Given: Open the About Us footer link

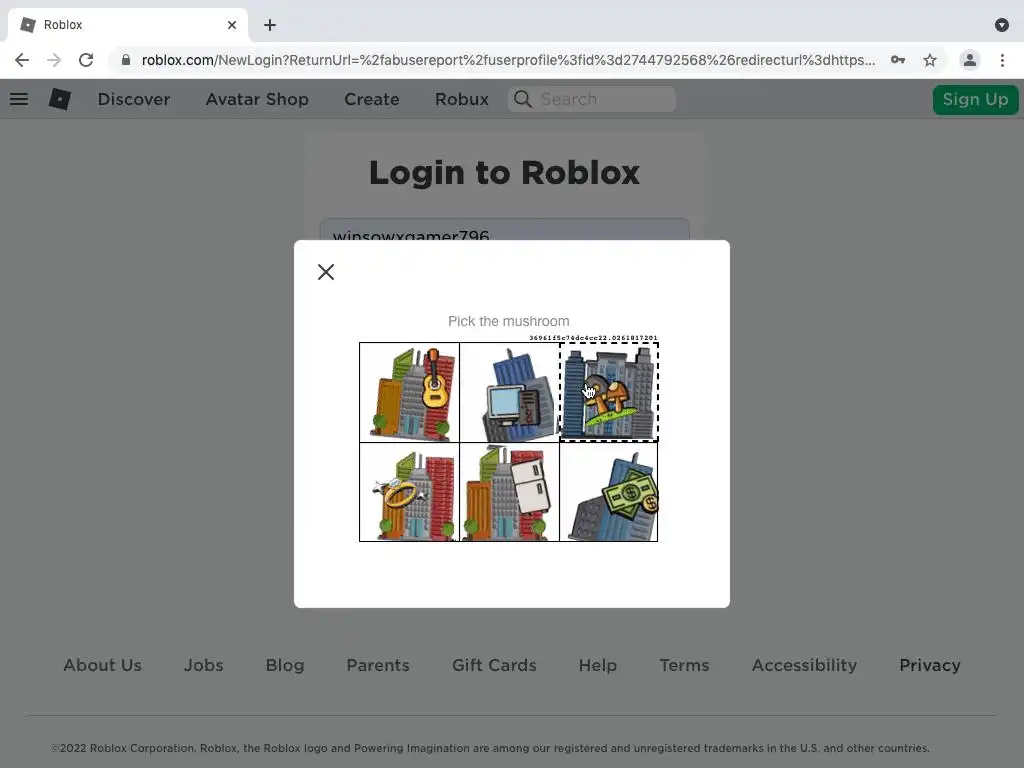Looking at the screenshot, I should 103,665.
